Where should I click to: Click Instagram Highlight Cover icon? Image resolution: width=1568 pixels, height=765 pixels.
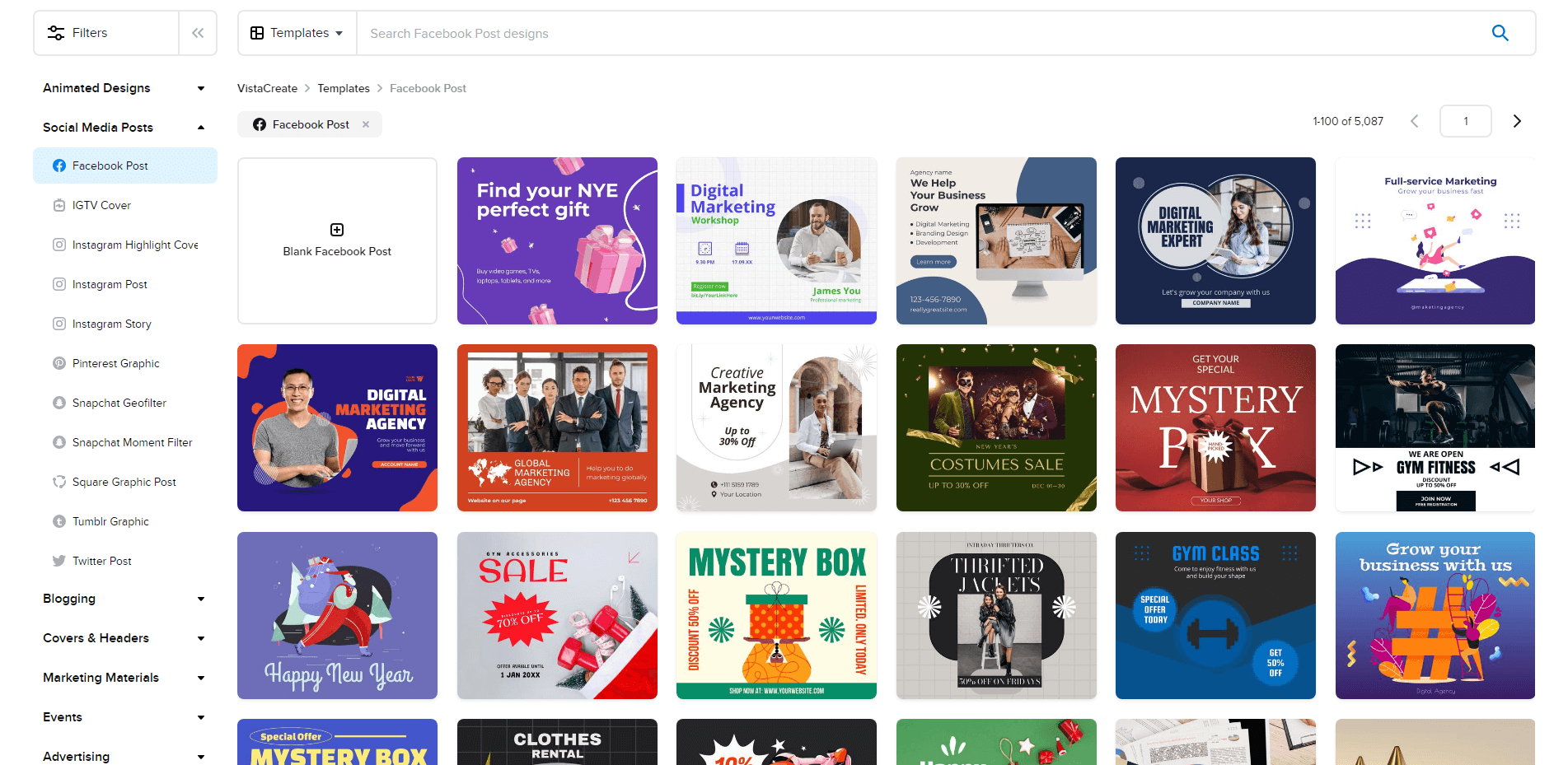59,245
